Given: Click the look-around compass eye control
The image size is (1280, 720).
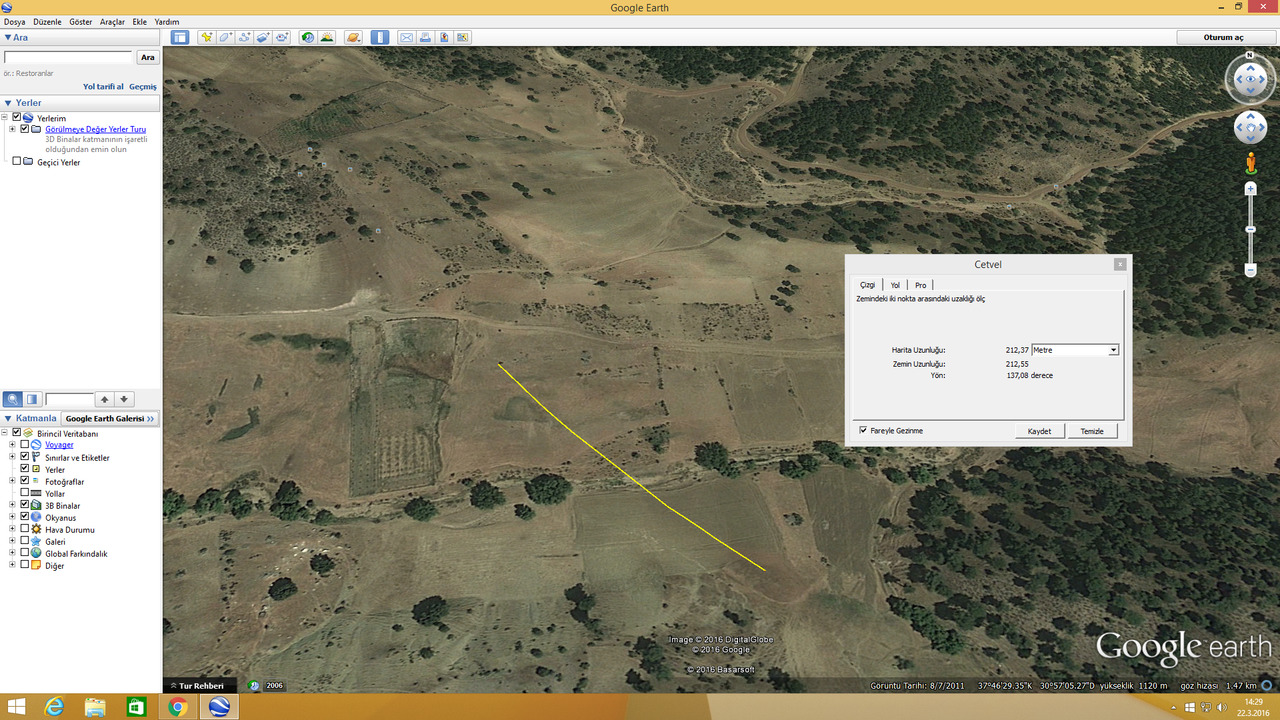Looking at the screenshot, I should (1250, 79).
